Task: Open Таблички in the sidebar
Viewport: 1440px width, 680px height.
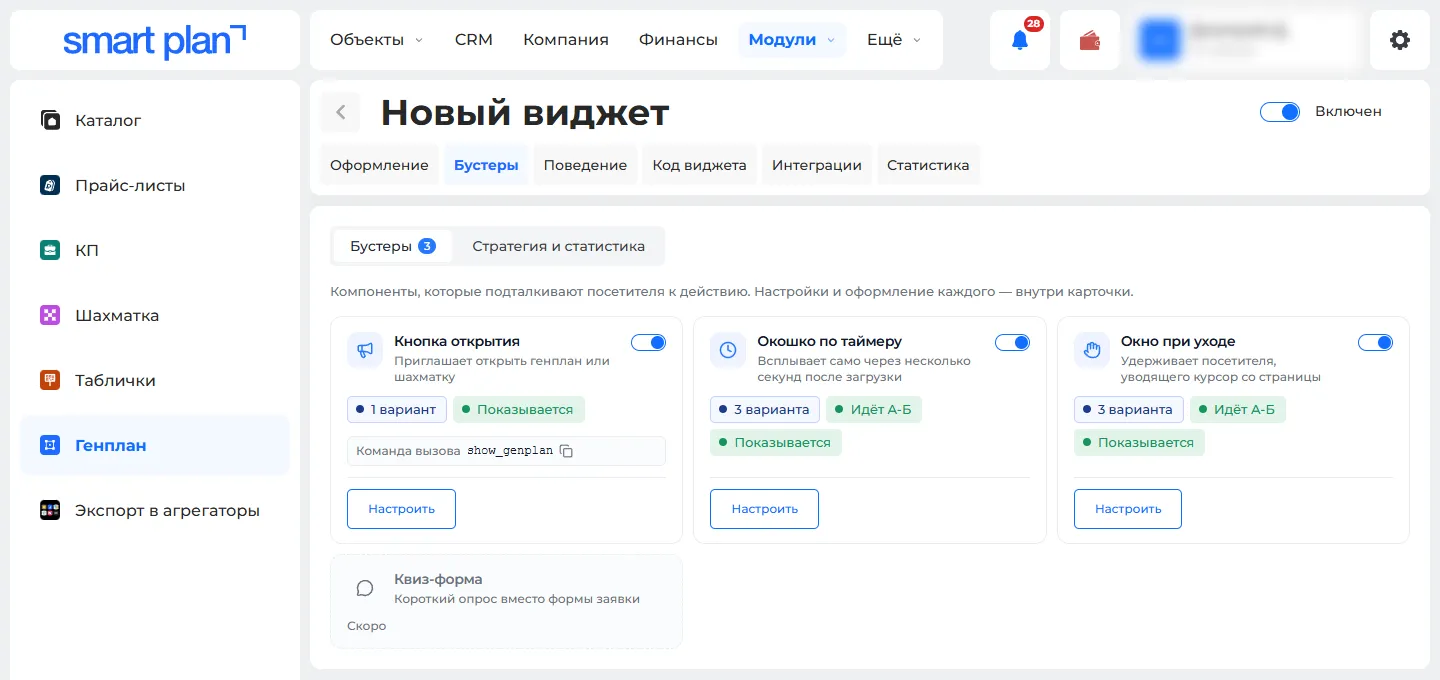Action: click(155, 380)
